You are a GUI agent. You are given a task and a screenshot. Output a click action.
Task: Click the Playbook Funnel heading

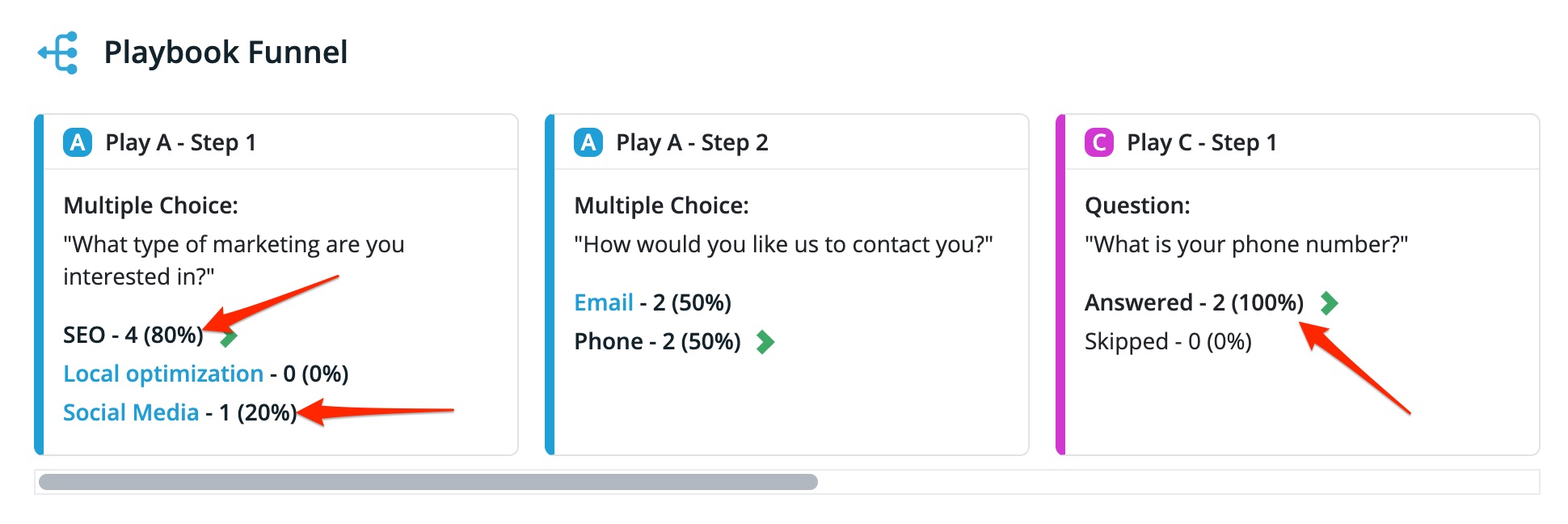(226, 53)
